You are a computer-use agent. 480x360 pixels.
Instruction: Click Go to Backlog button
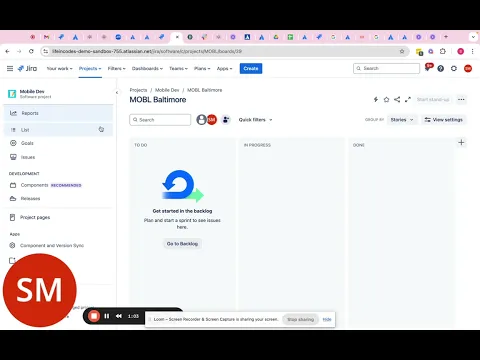click(x=182, y=244)
